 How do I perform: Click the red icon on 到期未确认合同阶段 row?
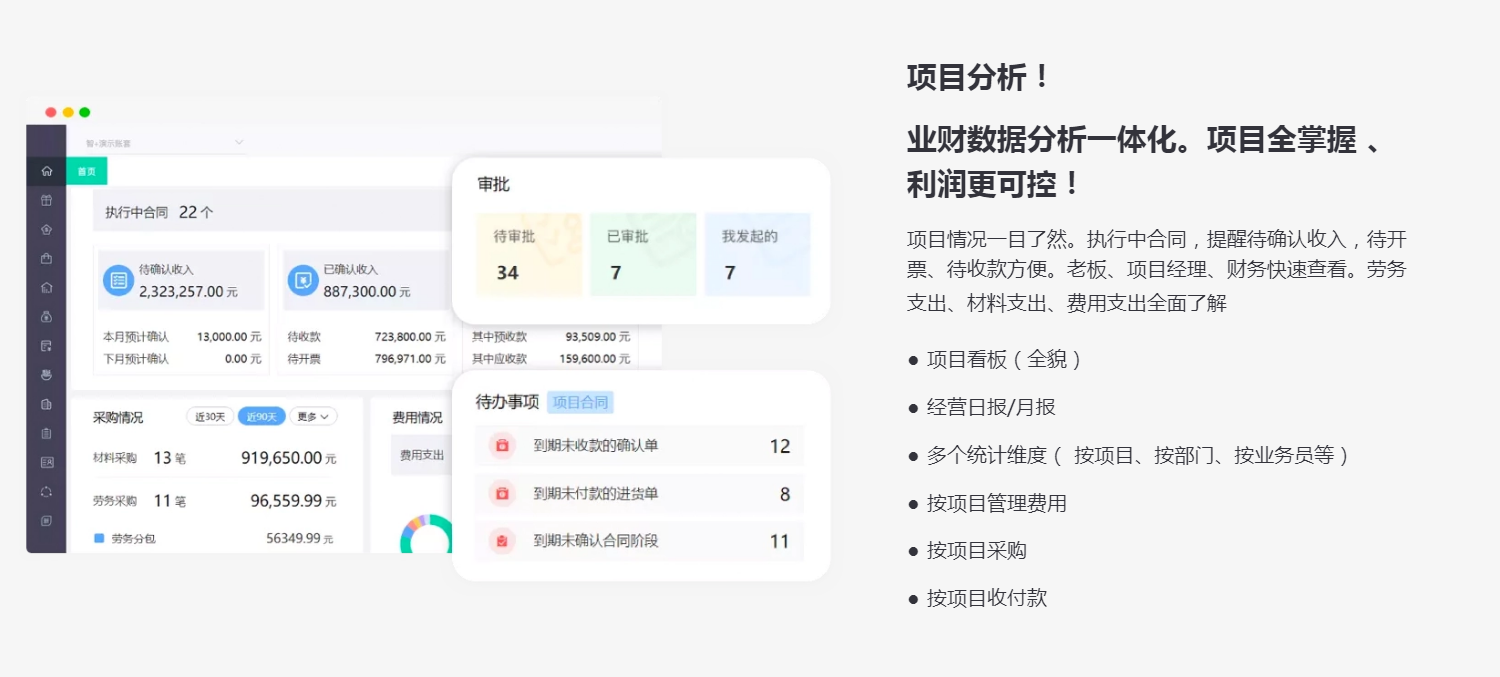coord(502,541)
